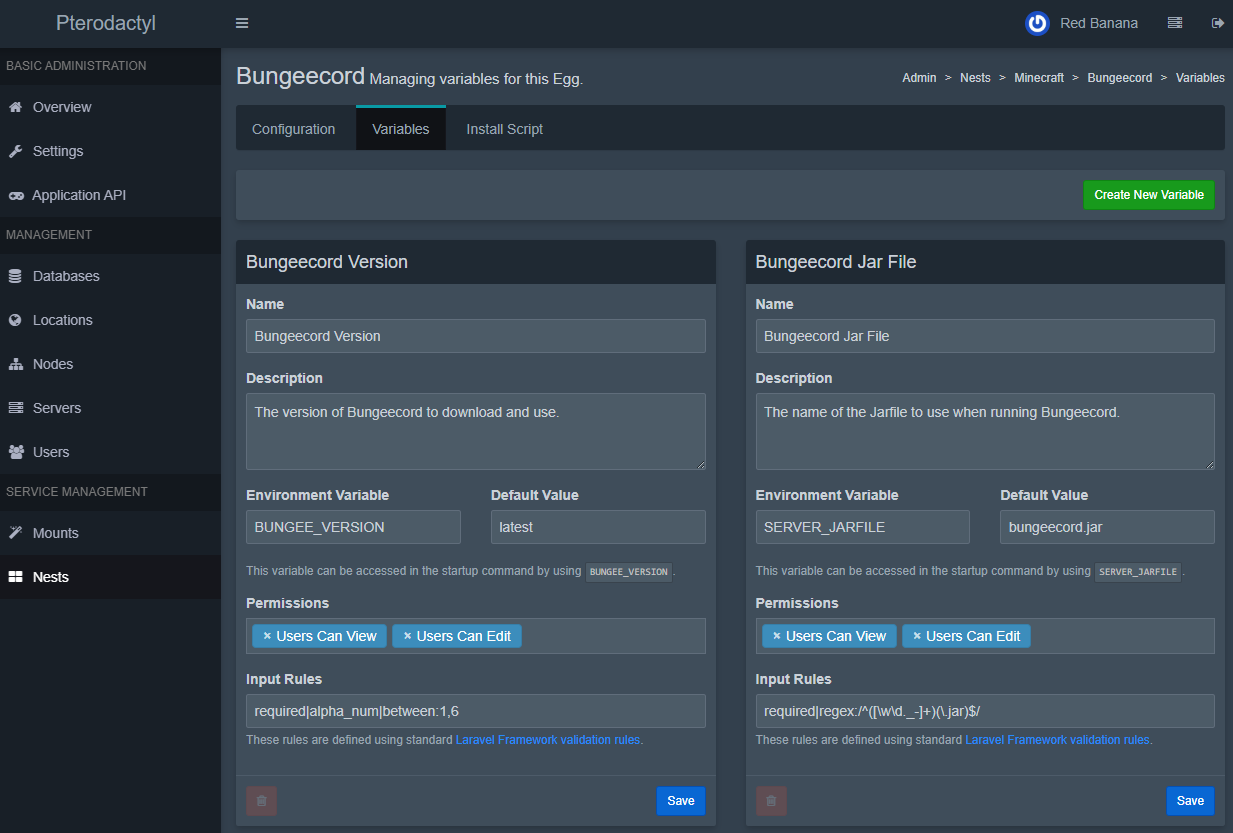Go to Admin in the breadcrumb
The width and height of the screenshot is (1233, 833).
pyautogui.click(x=919, y=77)
